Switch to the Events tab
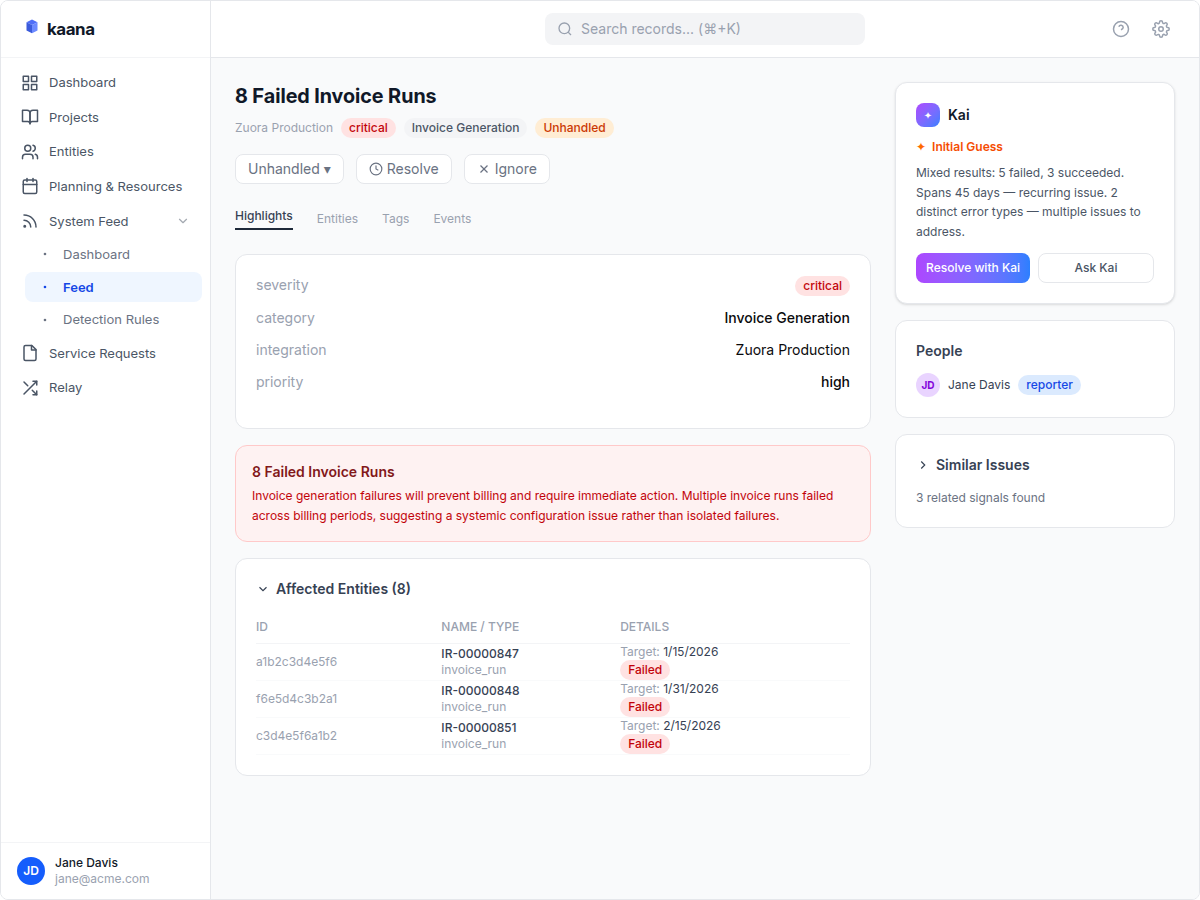 coord(452,219)
